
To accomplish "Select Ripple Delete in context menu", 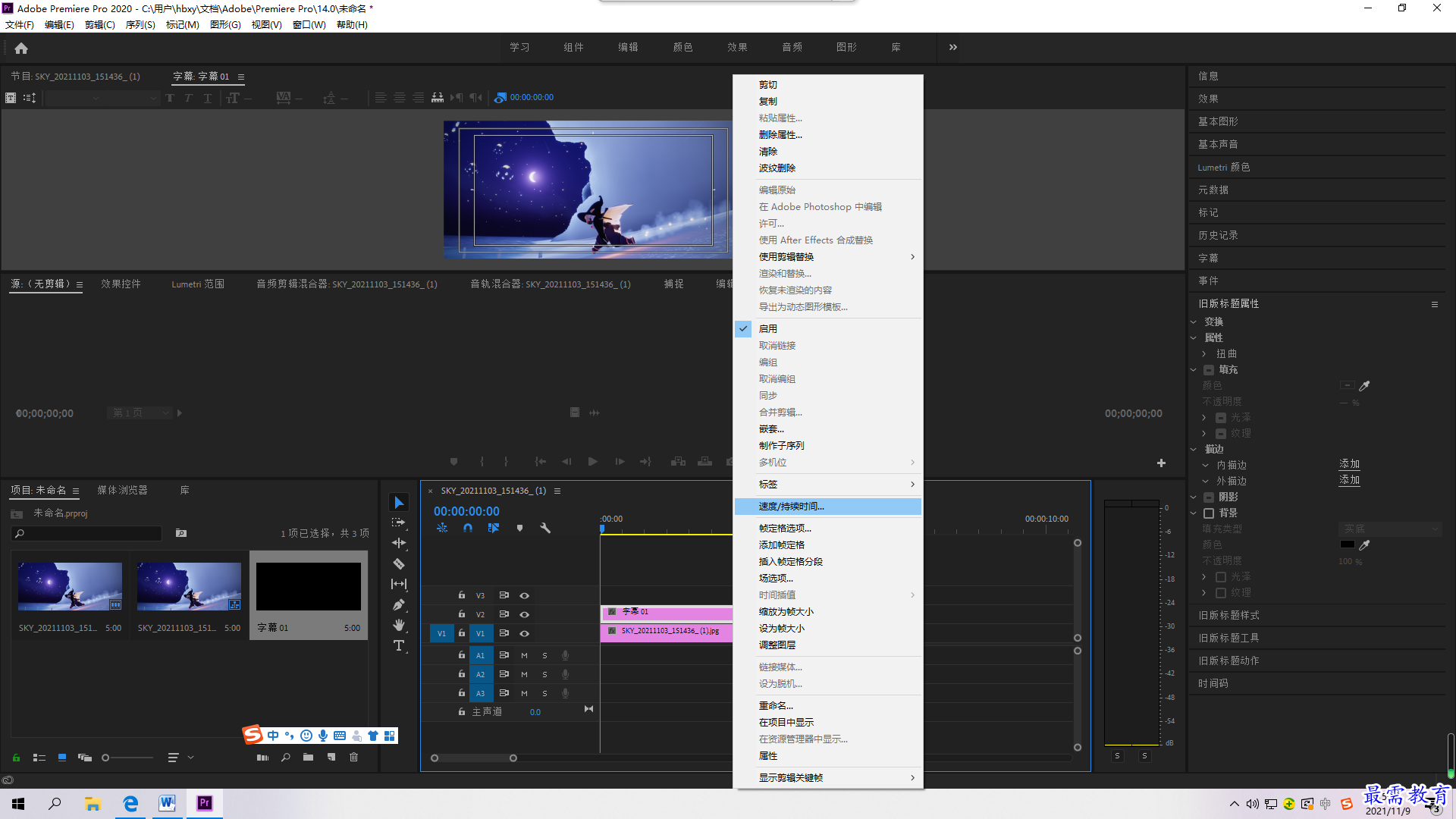I will (x=828, y=168).
